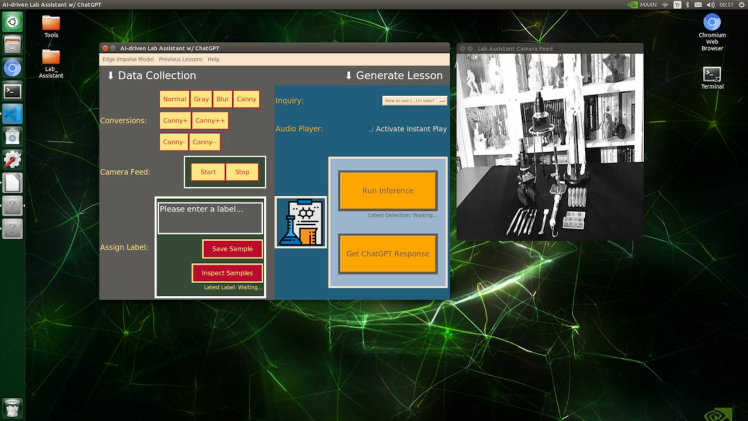This screenshot has width=748, height=421.
Task: Start the camera feed
Action: 208,172
